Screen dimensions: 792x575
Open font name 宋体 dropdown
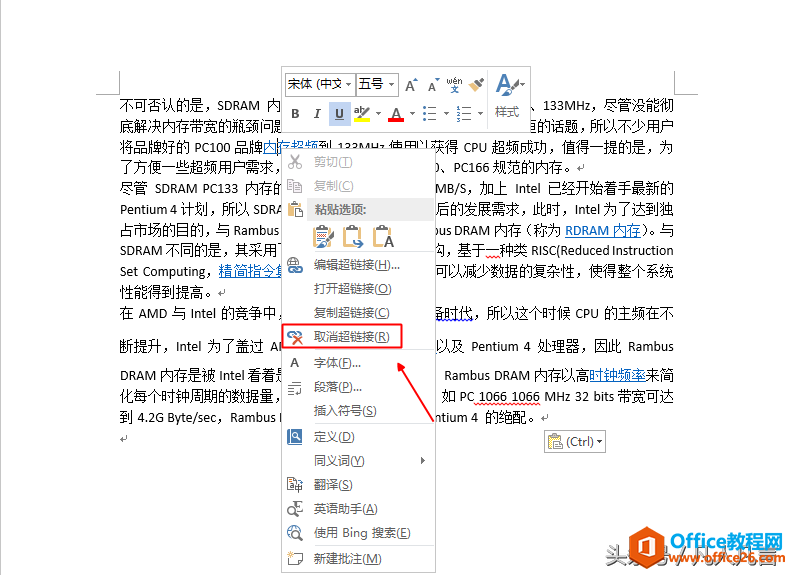[349, 84]
